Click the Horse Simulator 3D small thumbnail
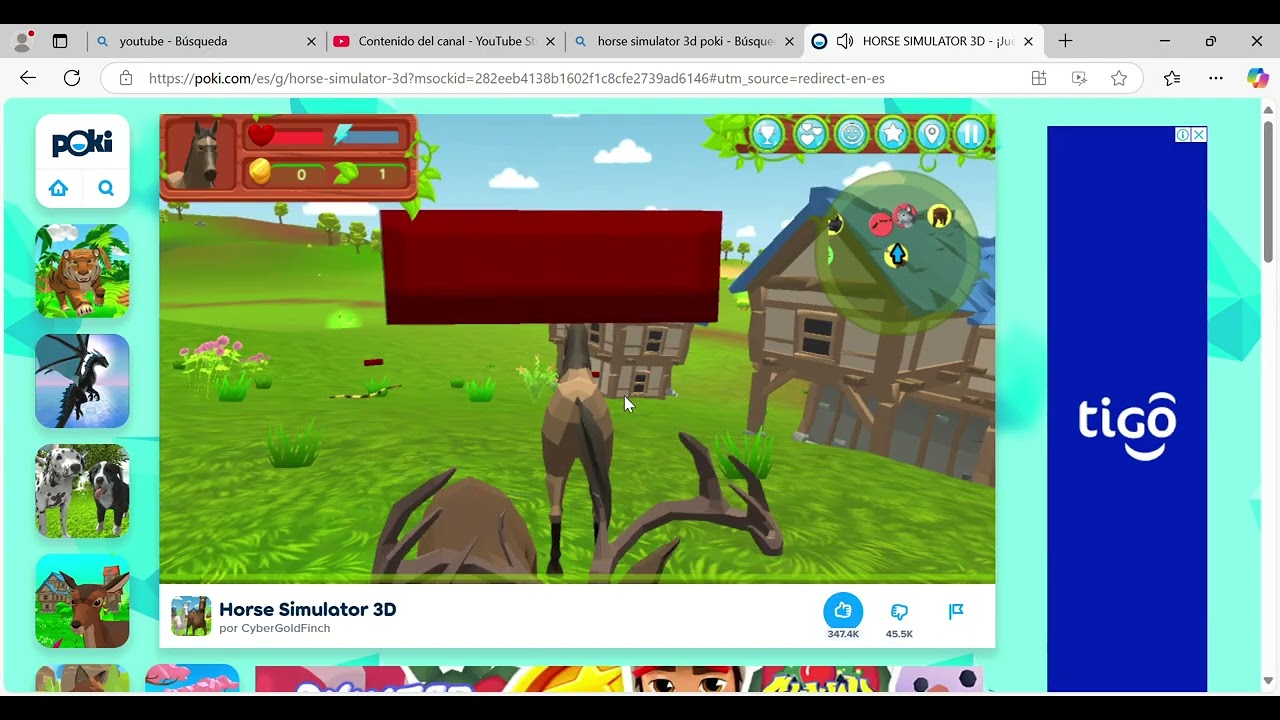 (x=191, y=616)
